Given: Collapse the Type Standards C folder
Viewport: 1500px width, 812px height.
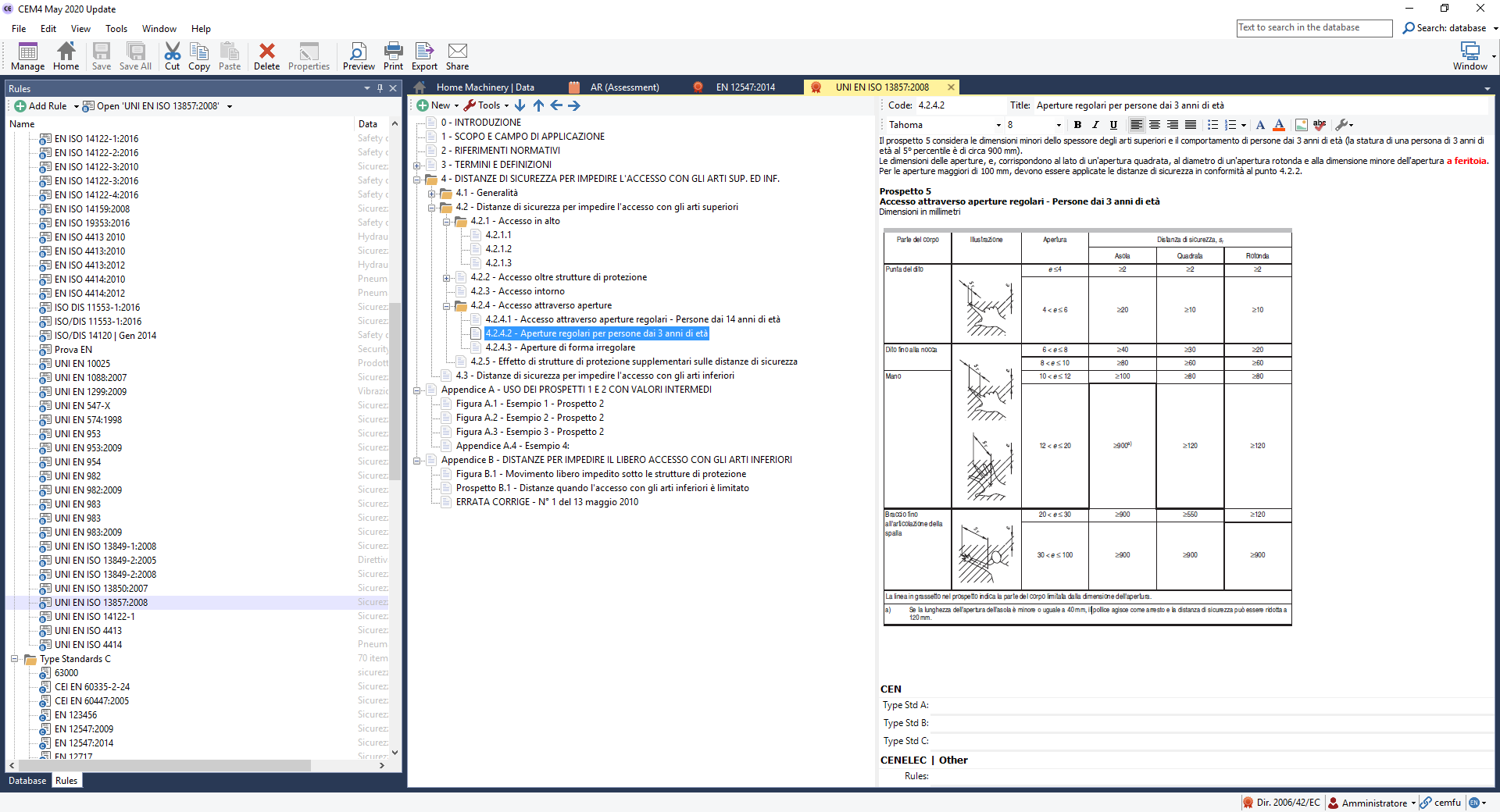Looking at the screenshot, I should coord(15,659).
